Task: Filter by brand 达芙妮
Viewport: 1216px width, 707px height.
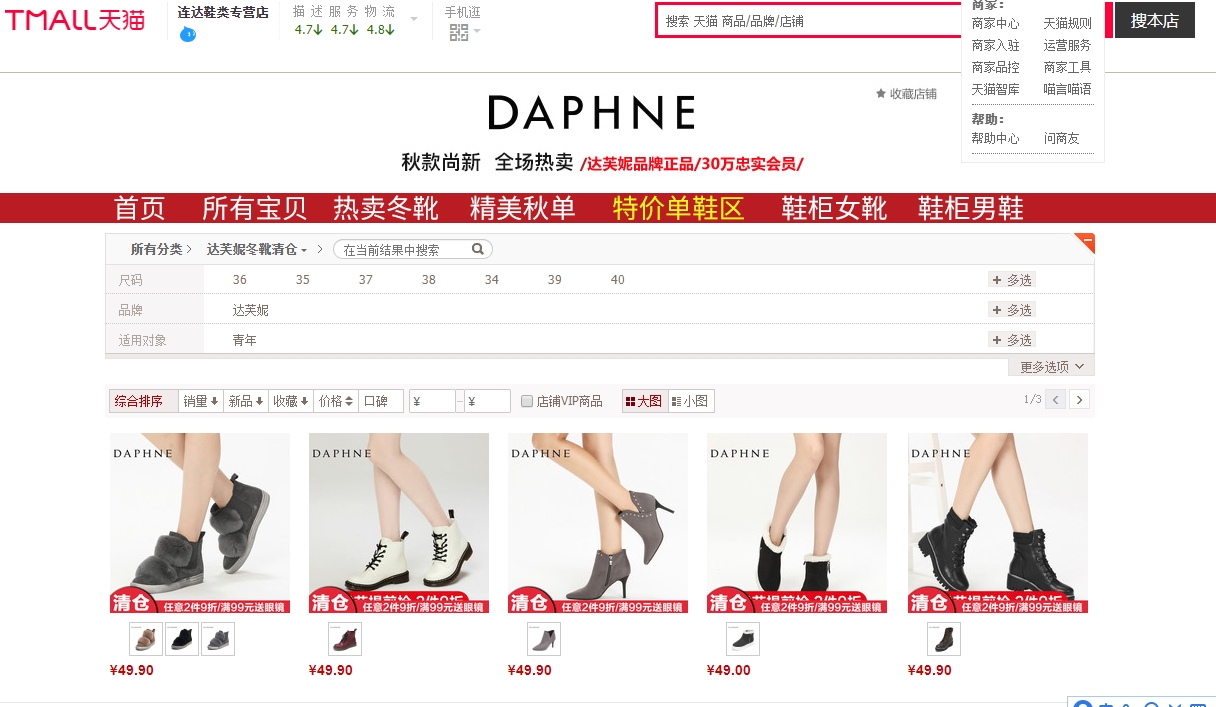Action: [251, 310]
